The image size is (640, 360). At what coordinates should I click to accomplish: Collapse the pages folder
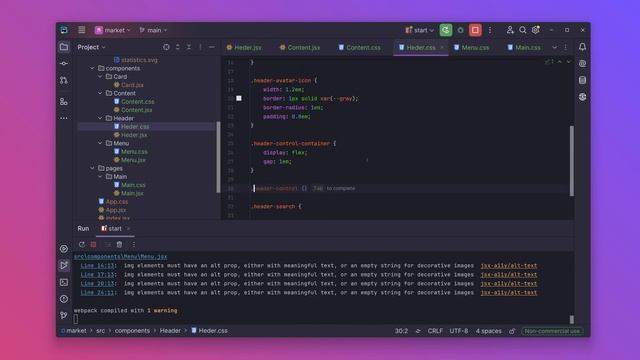(x=92, y=168)
